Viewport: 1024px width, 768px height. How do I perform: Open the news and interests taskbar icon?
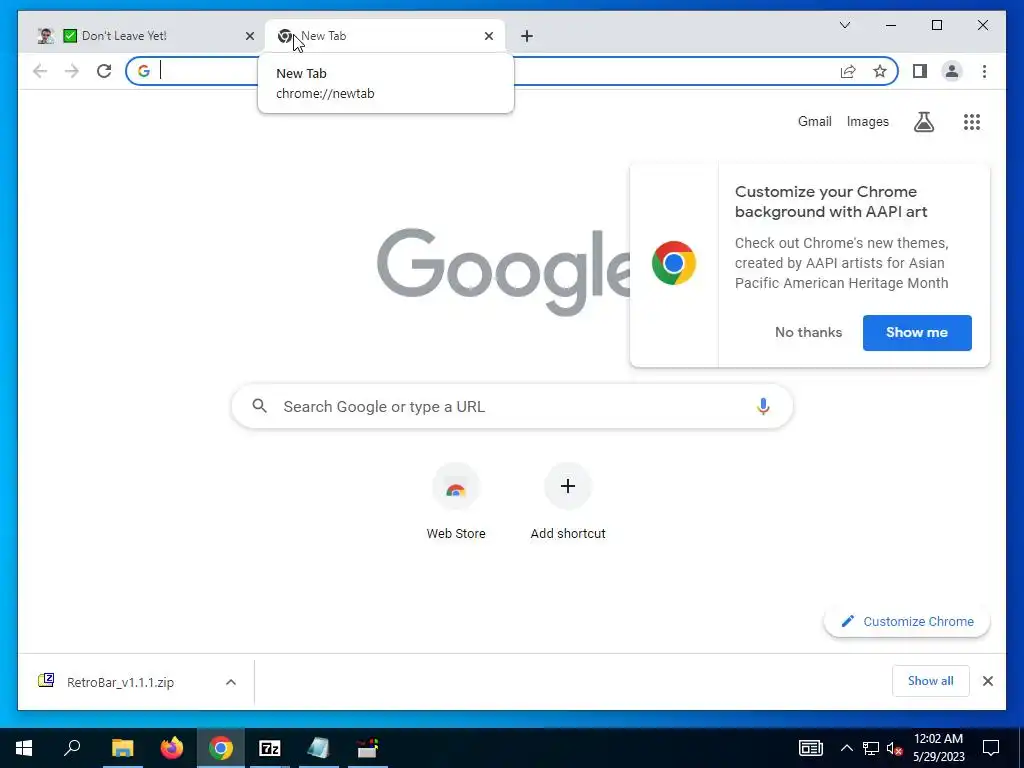click(810, 748)
